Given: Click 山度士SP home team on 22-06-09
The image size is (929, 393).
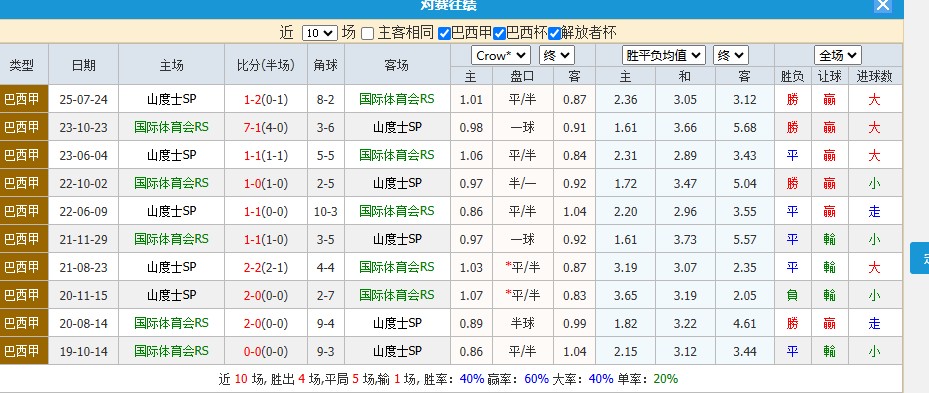Looking at the screenshot, I should (x=171, y=211).
